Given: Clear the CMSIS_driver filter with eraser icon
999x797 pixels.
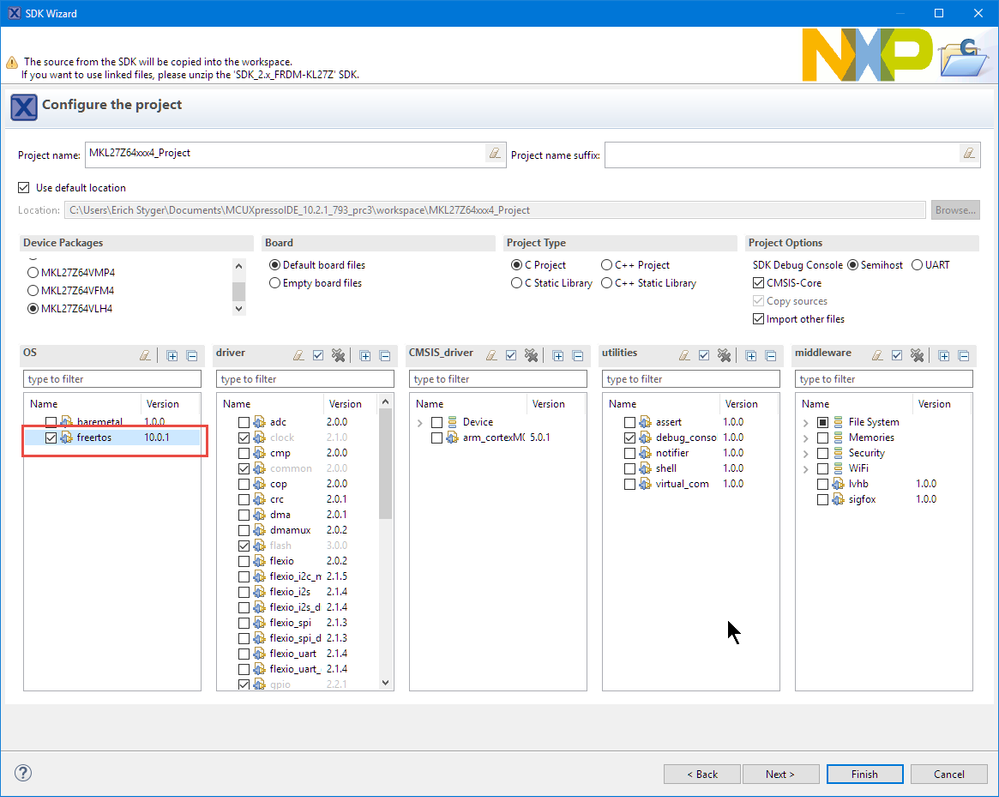Looking at the screenshot, I should [492, 355].
